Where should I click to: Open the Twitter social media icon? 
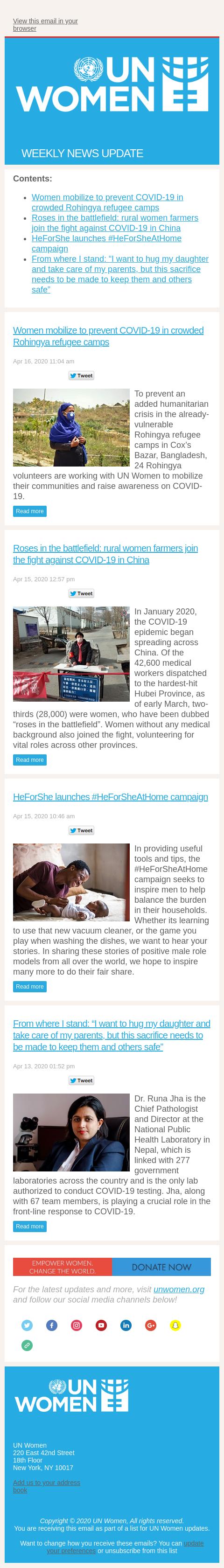28,1325
